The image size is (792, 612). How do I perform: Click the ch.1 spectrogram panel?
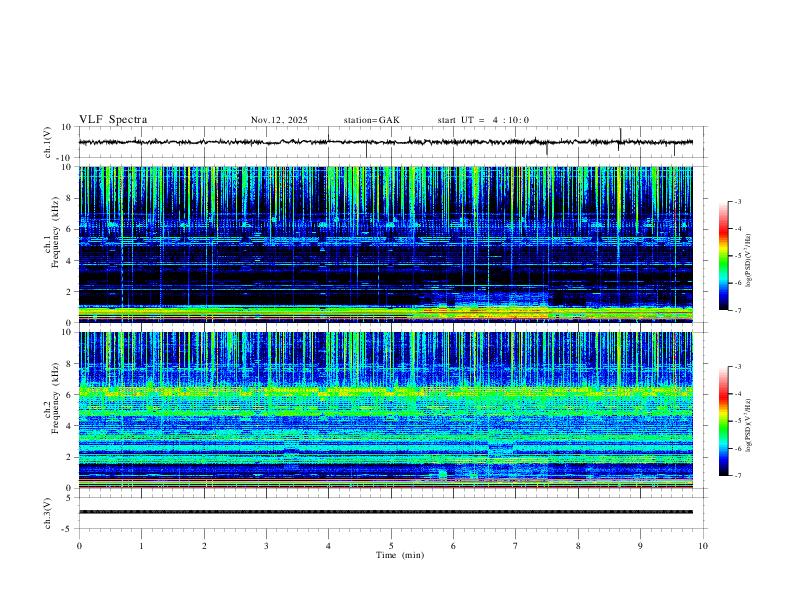click(386, 244)
